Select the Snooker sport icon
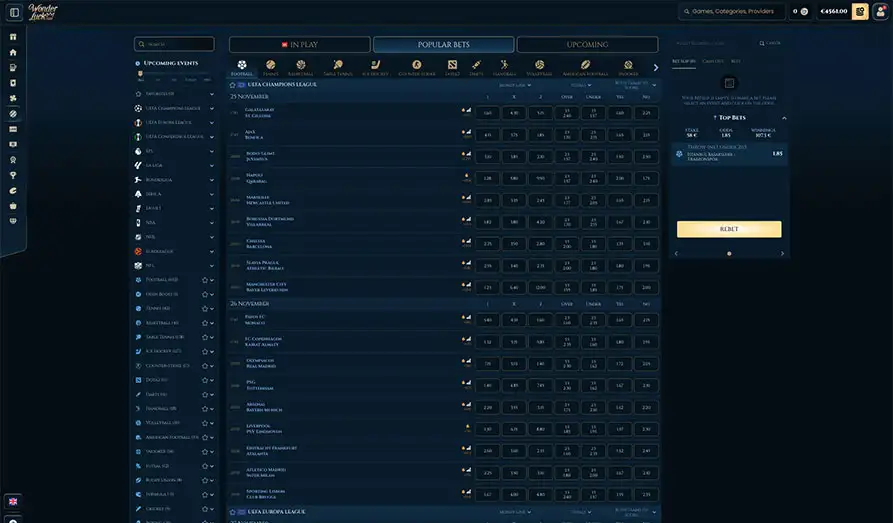Screen dimensions: 893x523 point(628,67)
